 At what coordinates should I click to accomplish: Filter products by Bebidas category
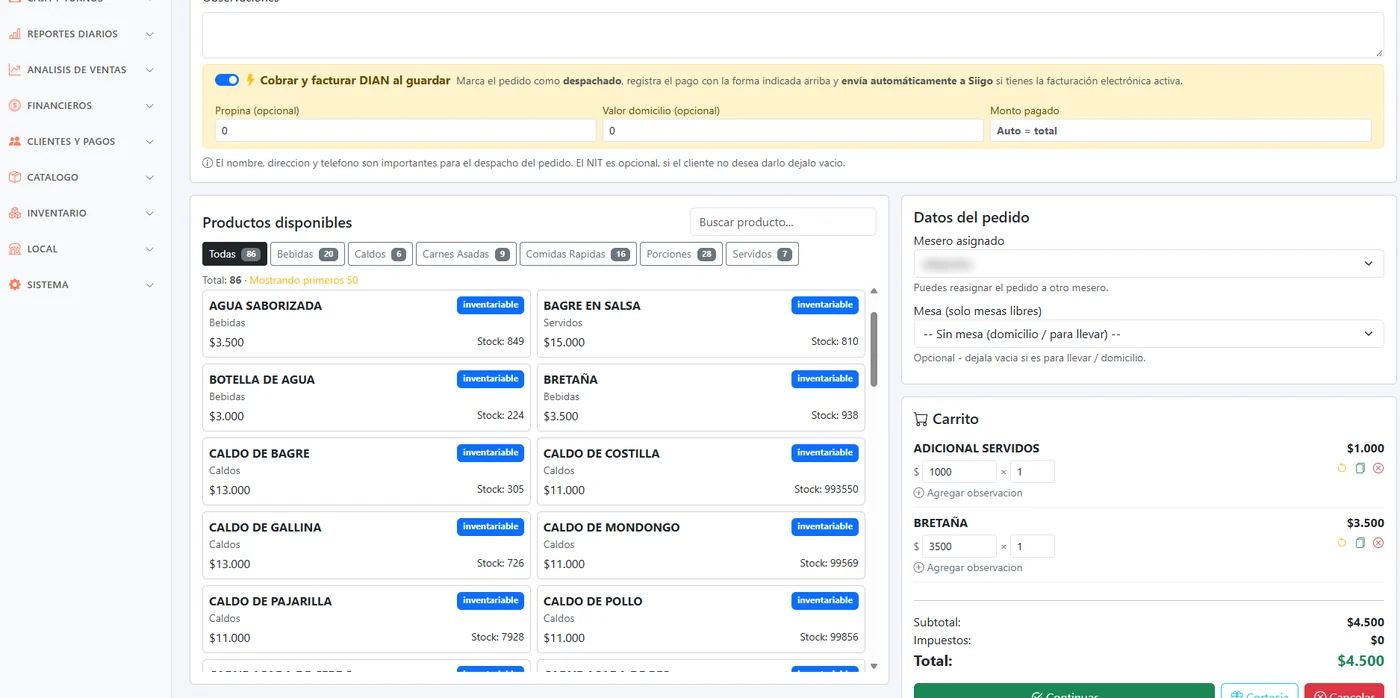click(x=308, y=254)
